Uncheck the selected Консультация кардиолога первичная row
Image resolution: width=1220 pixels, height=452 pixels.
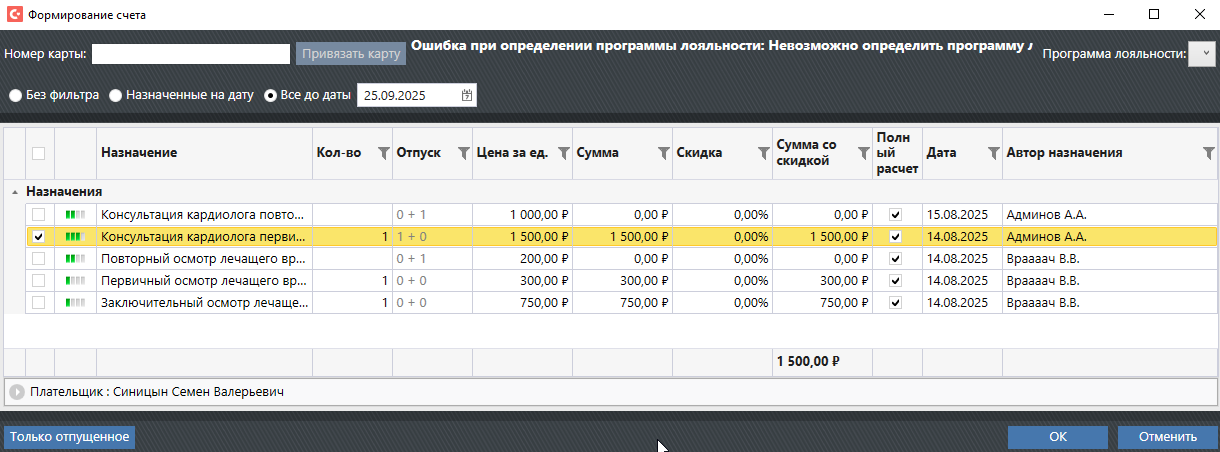point(39,237)
